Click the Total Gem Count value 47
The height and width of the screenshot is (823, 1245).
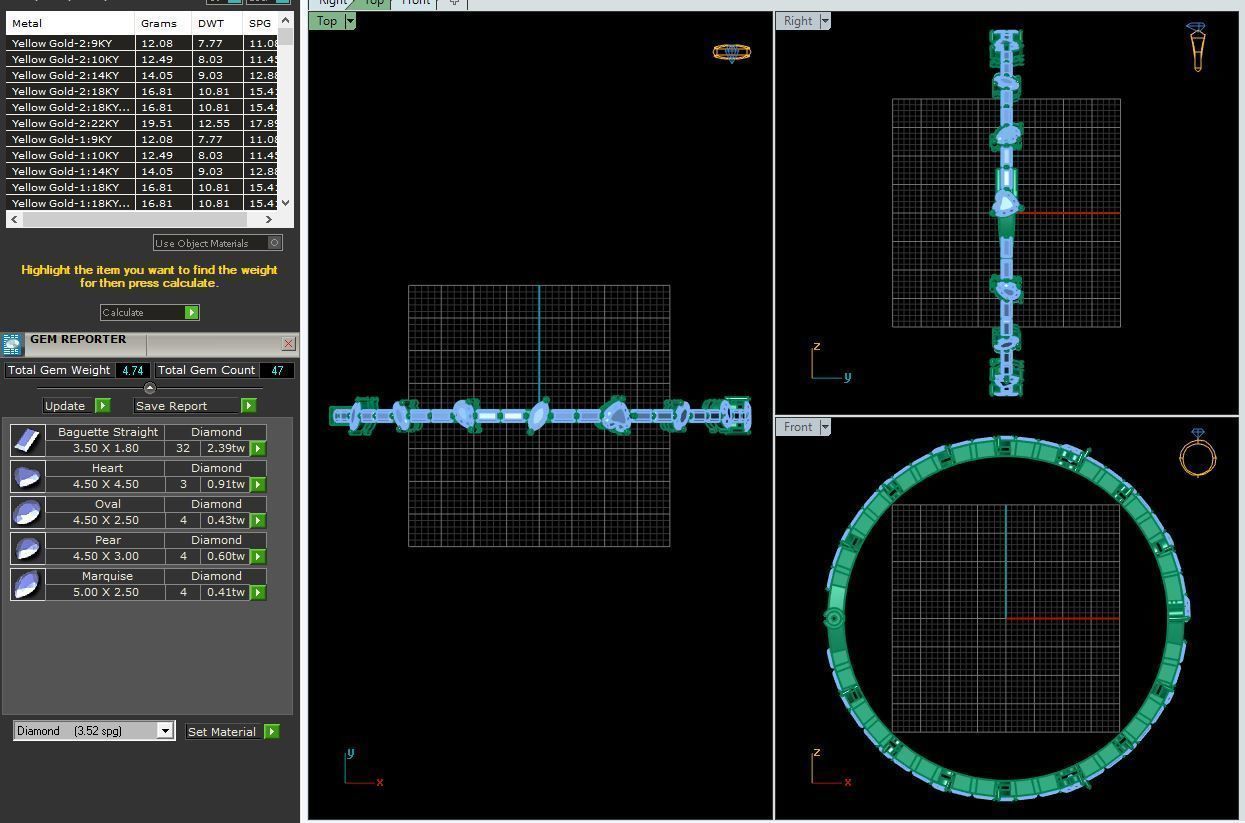tap(277, 370)
